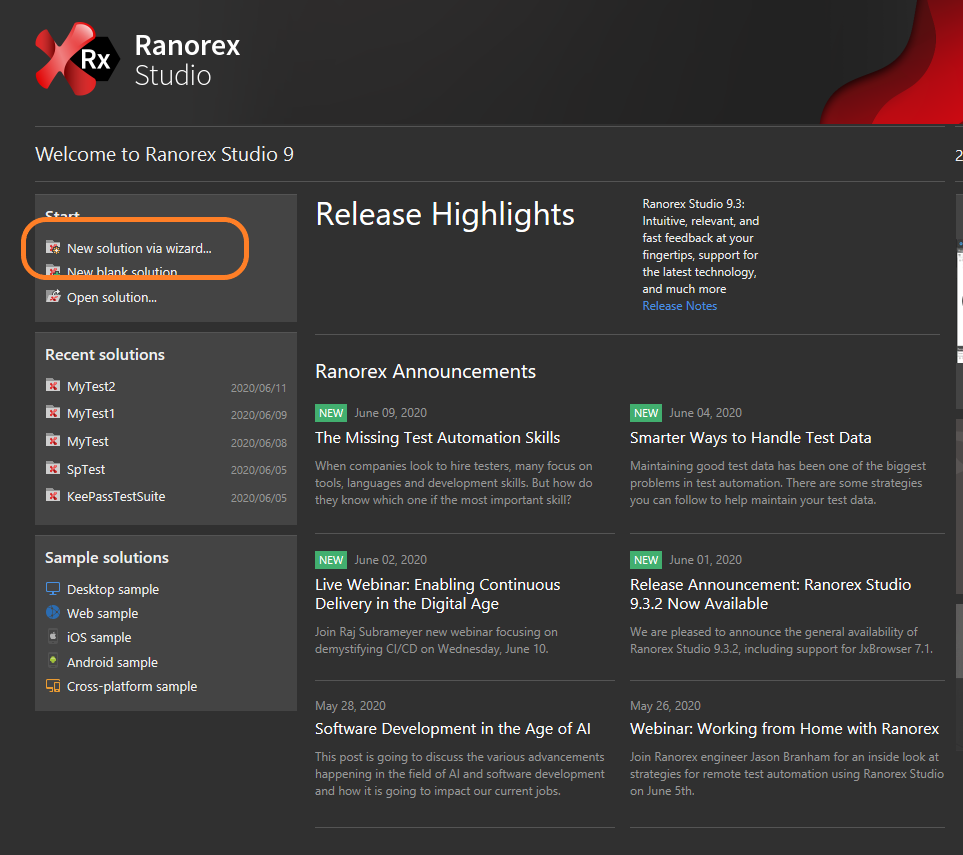This screenshot has height=855, width=963.
Task: Open recent solution SpTest
Action: click(86, 469)
